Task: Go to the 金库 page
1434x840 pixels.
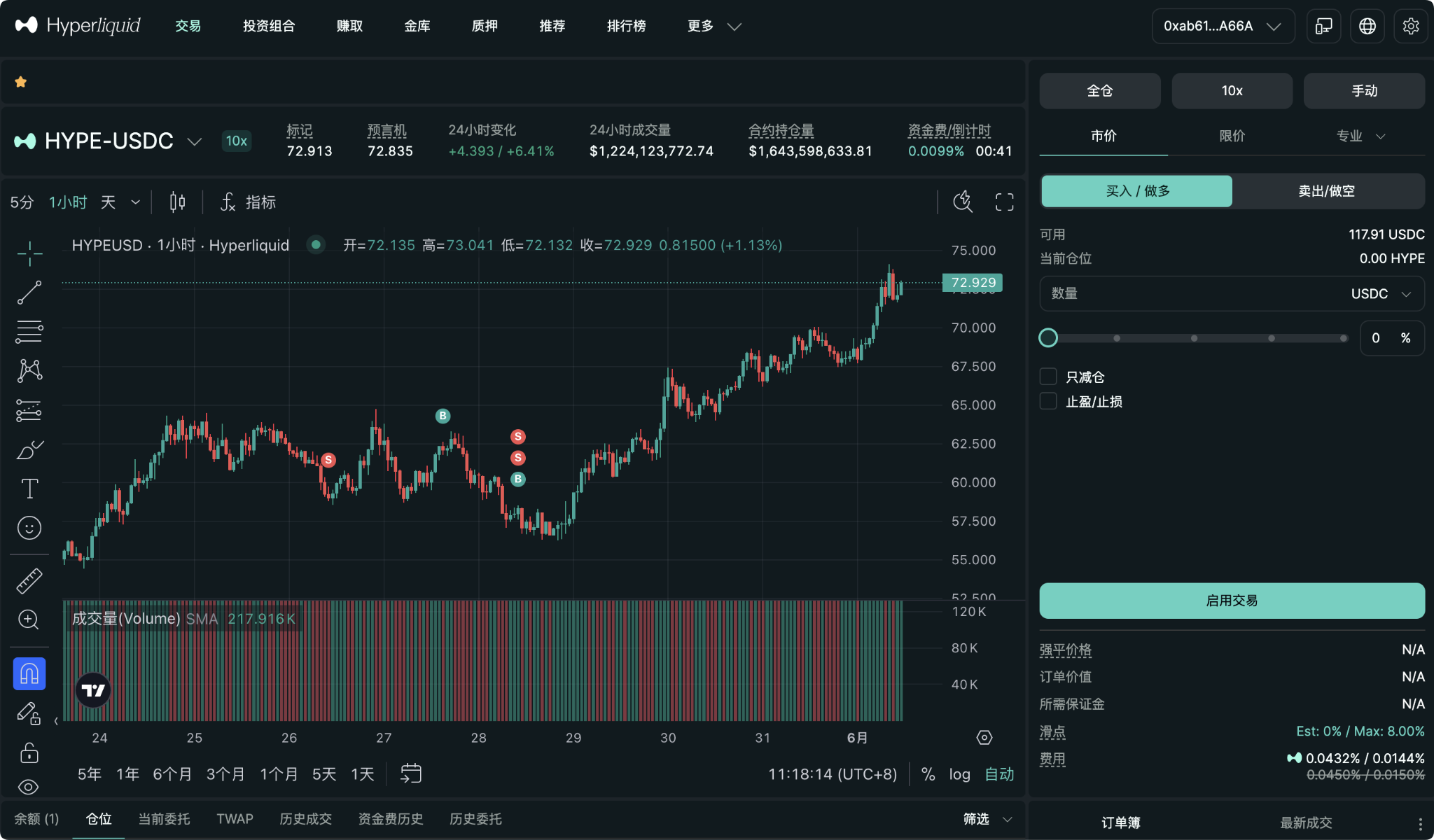Action: [417, 26]
